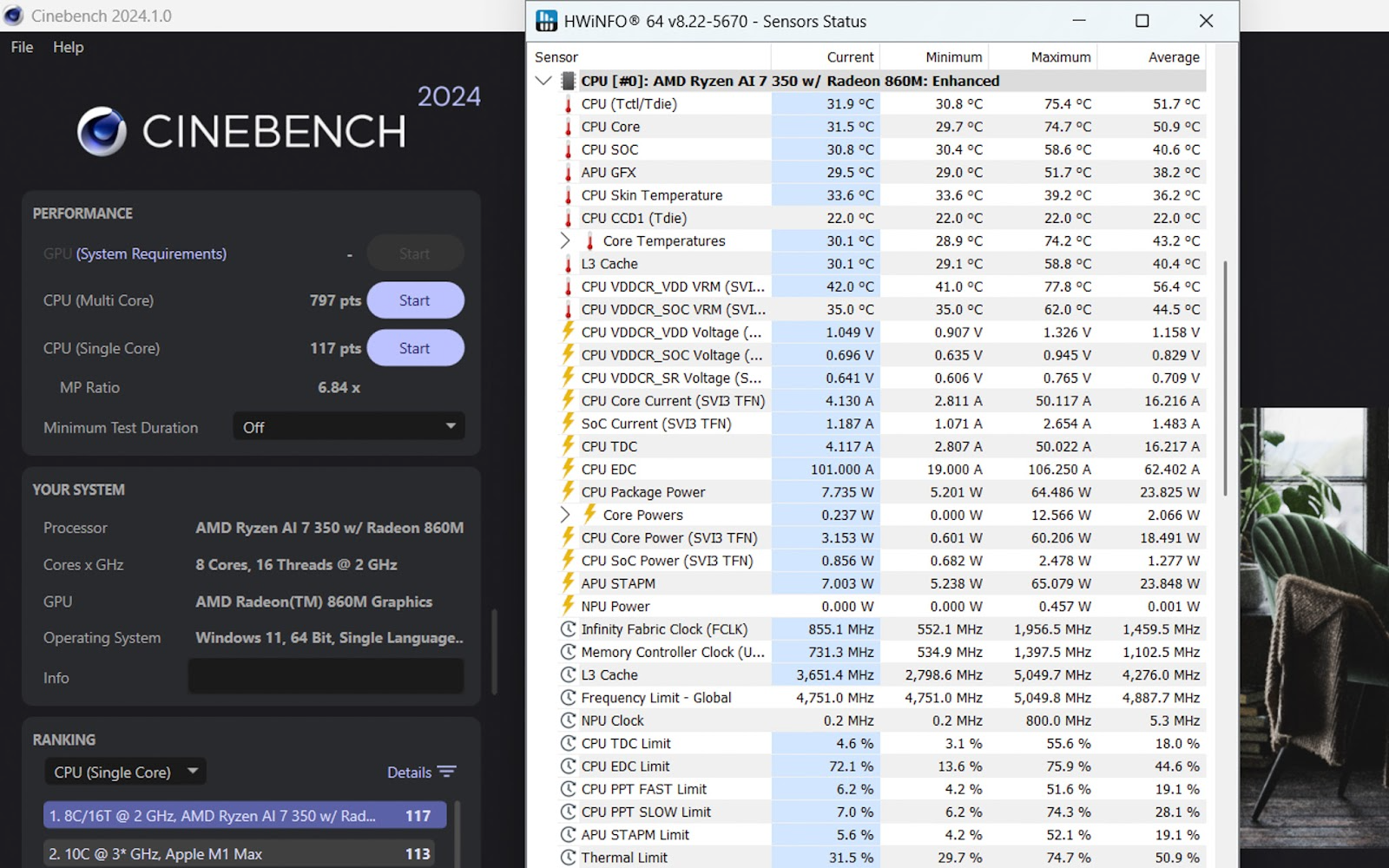The image size is (1389, 868).
Task: Click the thermometer icon next to Core Temperatures
Action: coord(590,241)
